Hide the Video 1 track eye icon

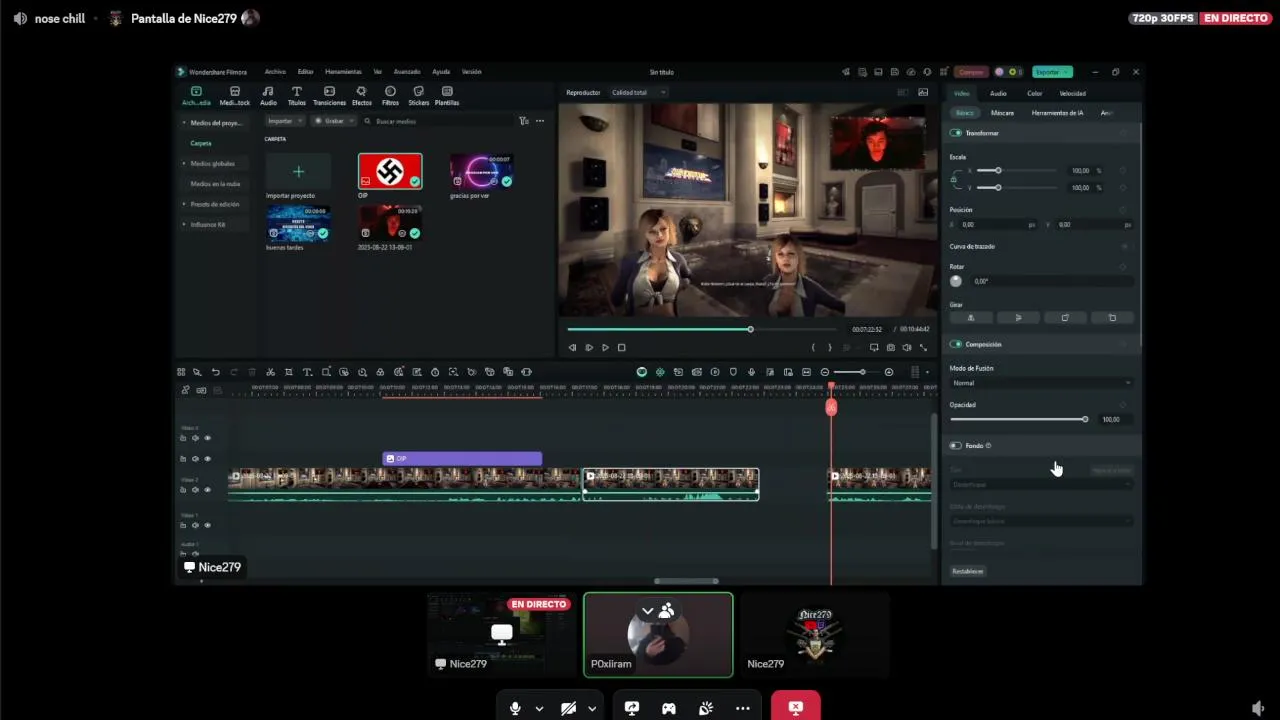click(x=207, y=525)
